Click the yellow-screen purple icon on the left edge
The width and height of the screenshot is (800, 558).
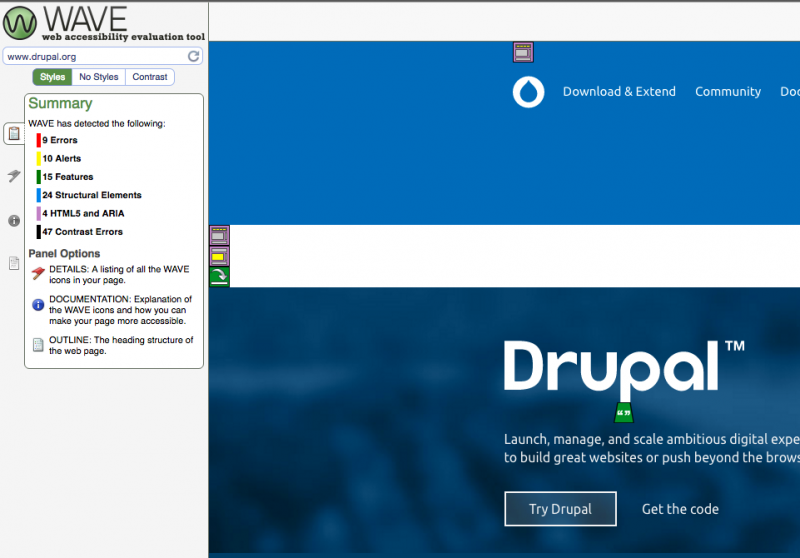pyautogui.click(x=219, y=256)
